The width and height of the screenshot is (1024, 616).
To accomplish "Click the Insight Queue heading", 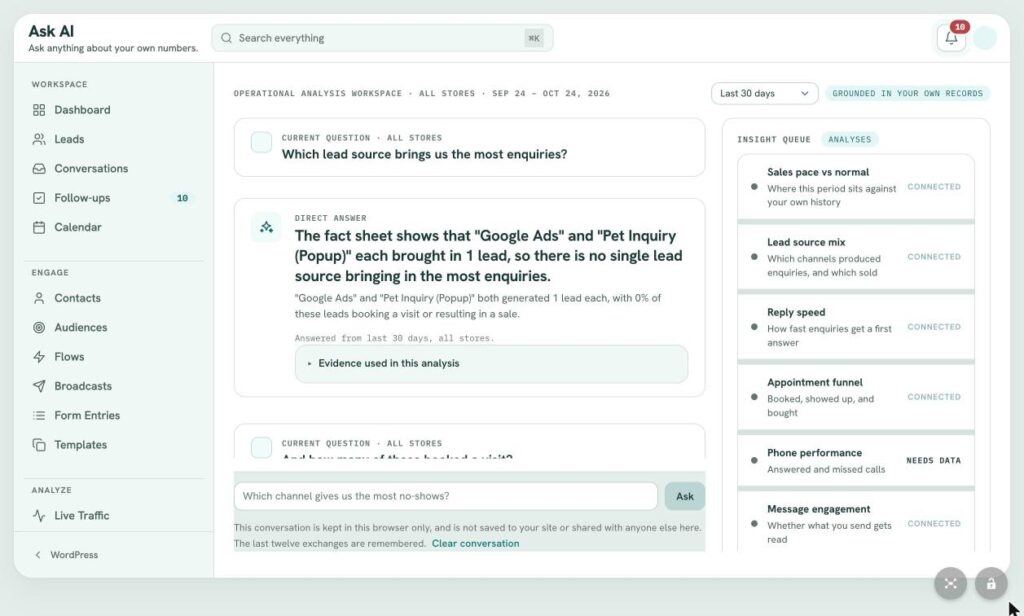I will tap(774, 139).
